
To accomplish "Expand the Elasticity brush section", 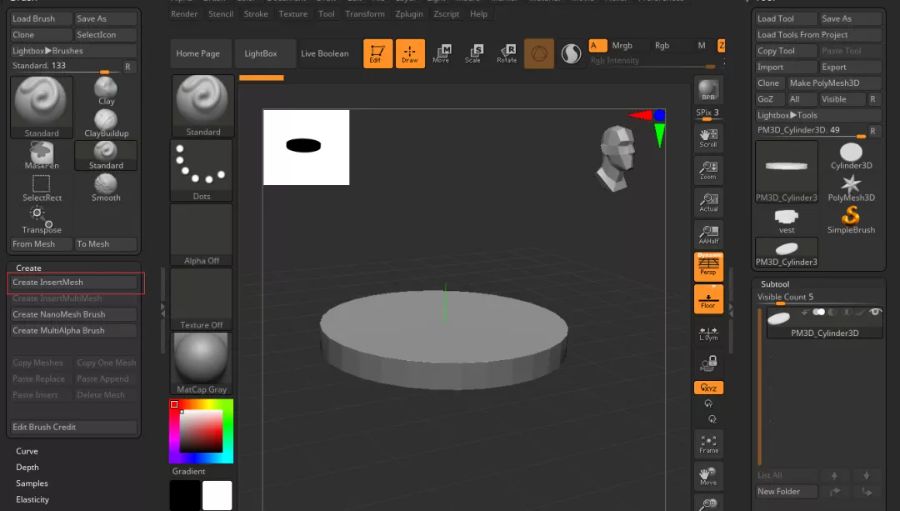I will coord(32,500).
